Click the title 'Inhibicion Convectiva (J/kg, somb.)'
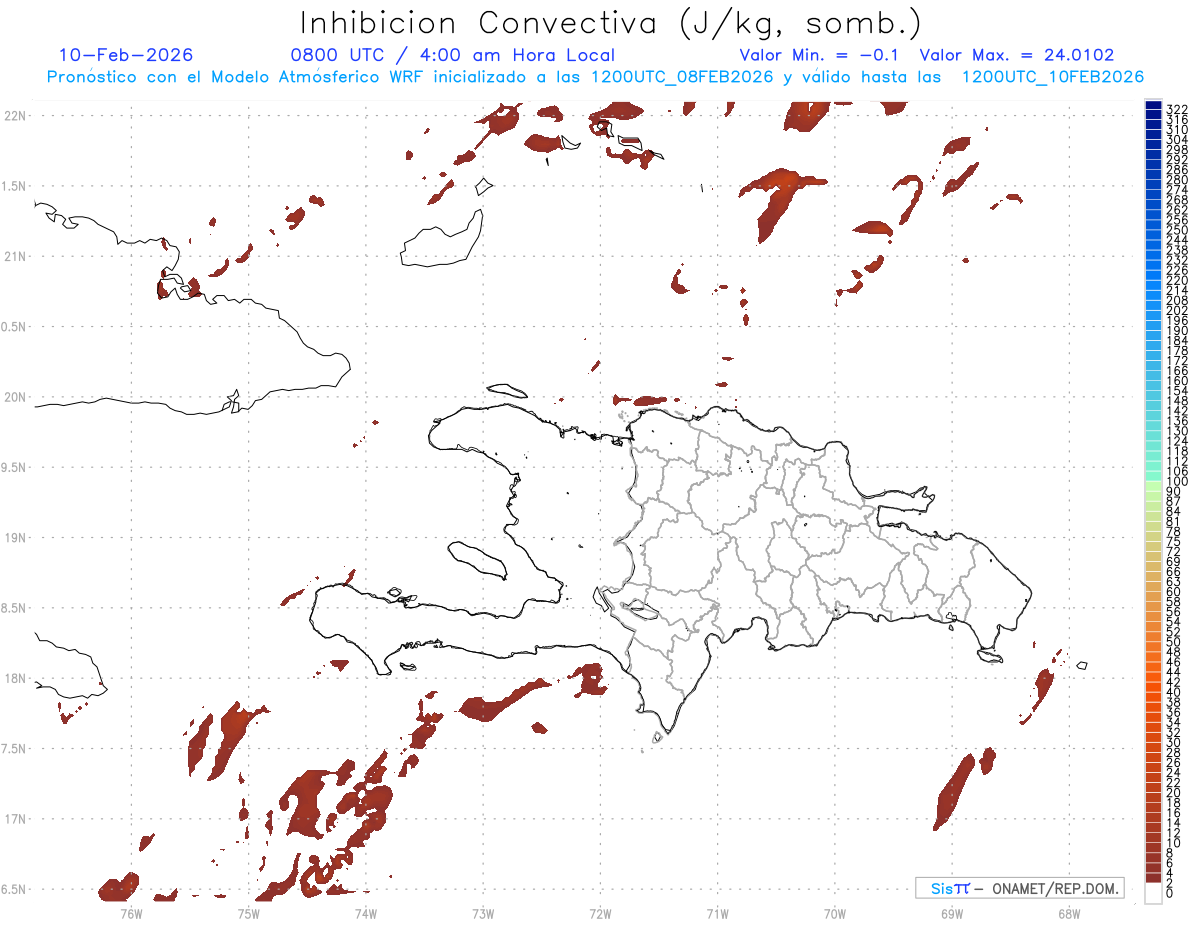1200x927 pixels. [x=611, y=24]
